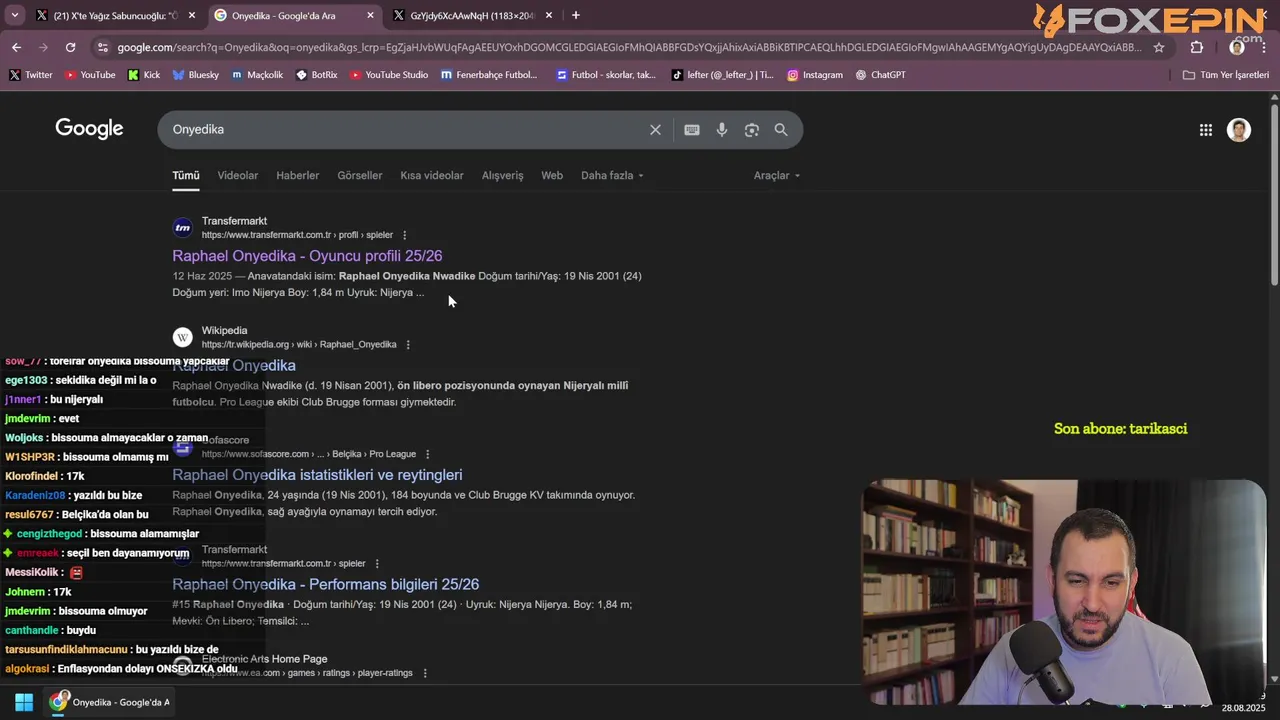Start a voice search with microphone

[722, 130]
